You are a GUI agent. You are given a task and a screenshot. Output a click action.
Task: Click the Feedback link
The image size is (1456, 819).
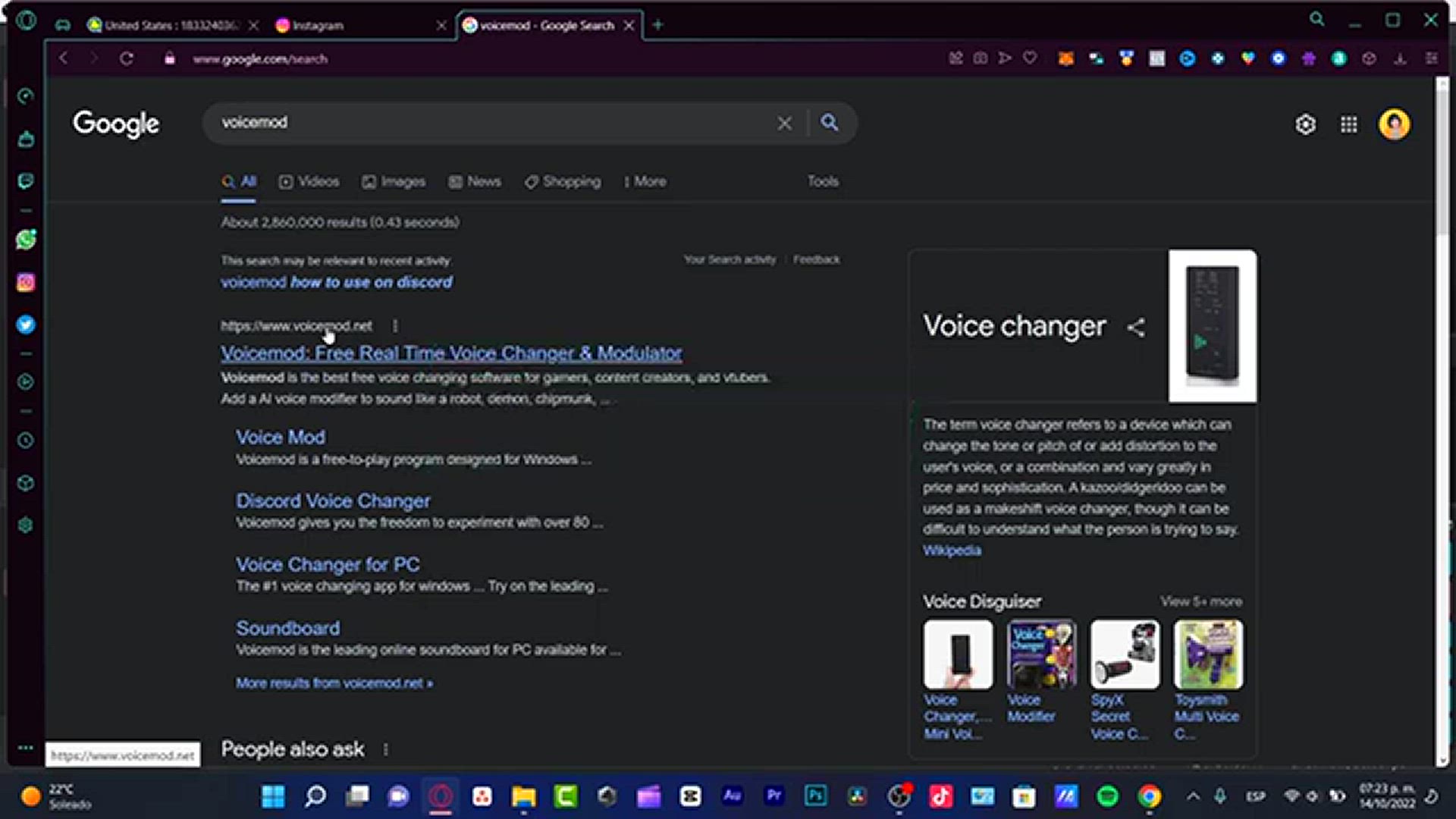[817, 259]
